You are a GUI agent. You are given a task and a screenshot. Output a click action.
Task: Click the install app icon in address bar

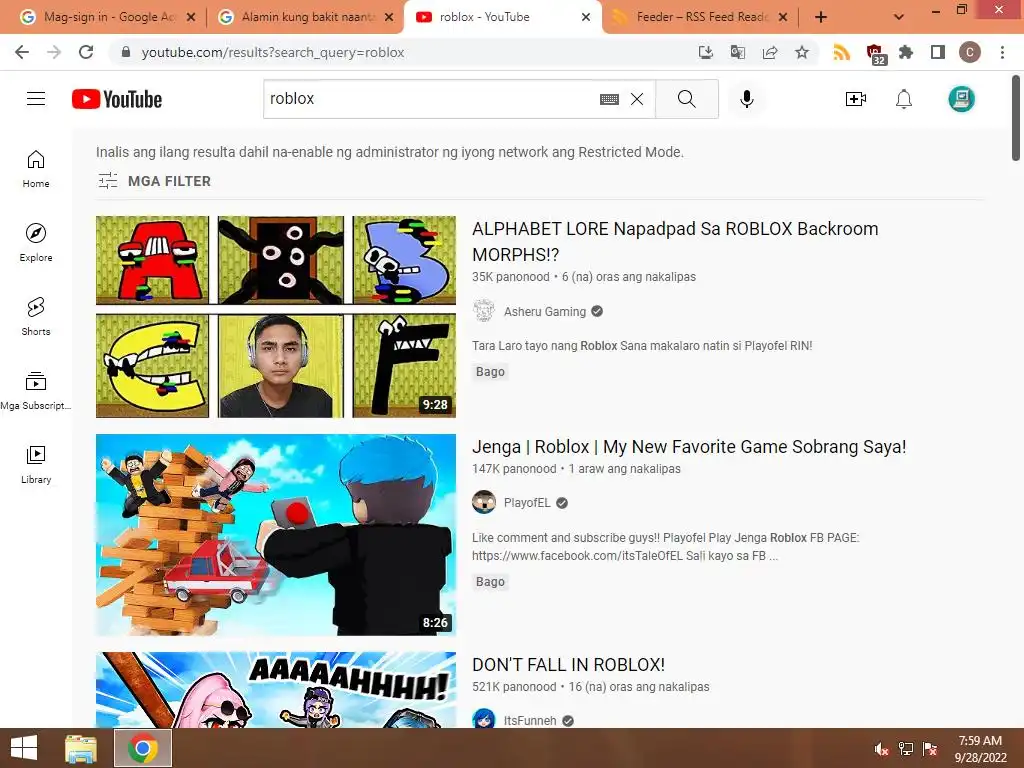coord(705,52)
